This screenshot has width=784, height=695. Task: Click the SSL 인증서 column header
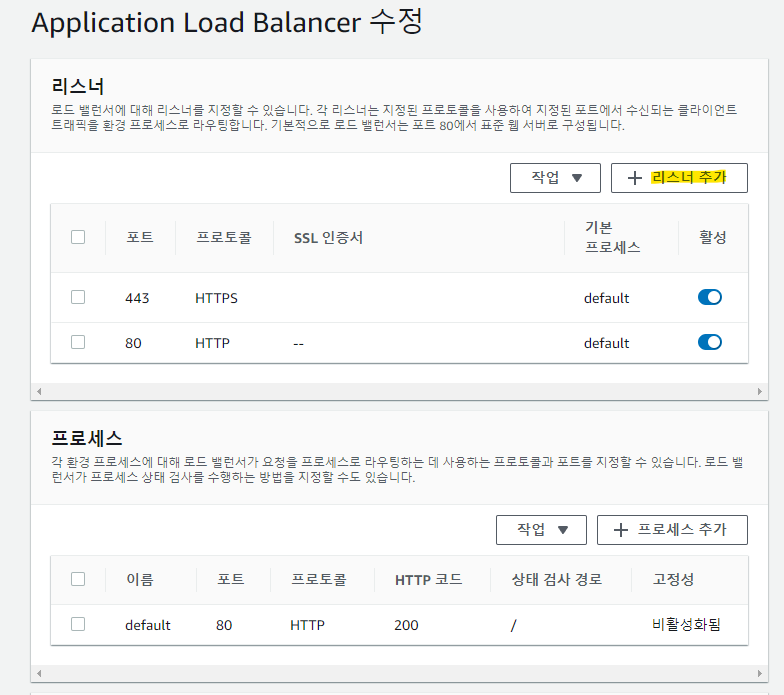click(x=328, y=238)
